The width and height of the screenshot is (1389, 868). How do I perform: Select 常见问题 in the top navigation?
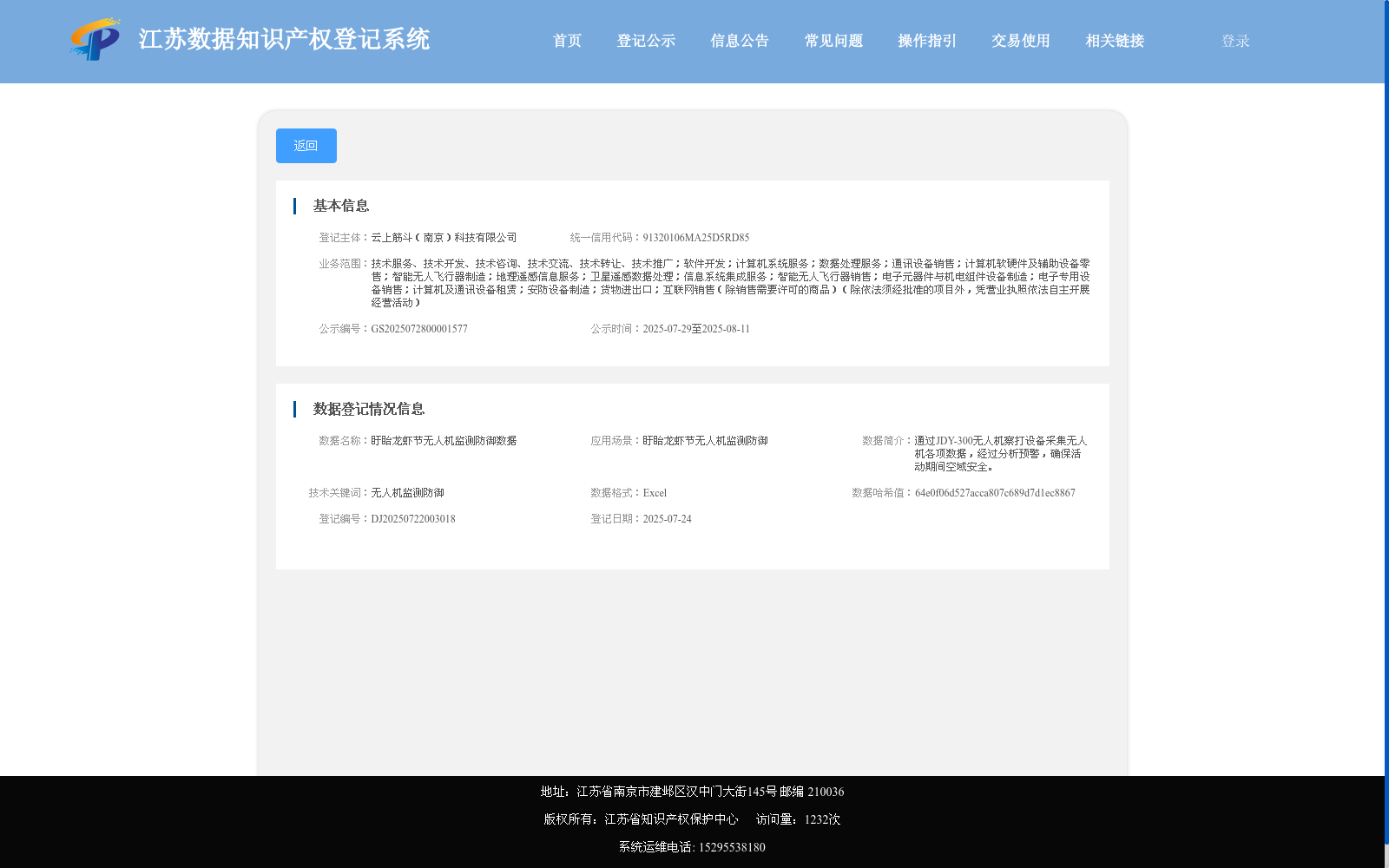pyautogui.click(x=833, y=41)
